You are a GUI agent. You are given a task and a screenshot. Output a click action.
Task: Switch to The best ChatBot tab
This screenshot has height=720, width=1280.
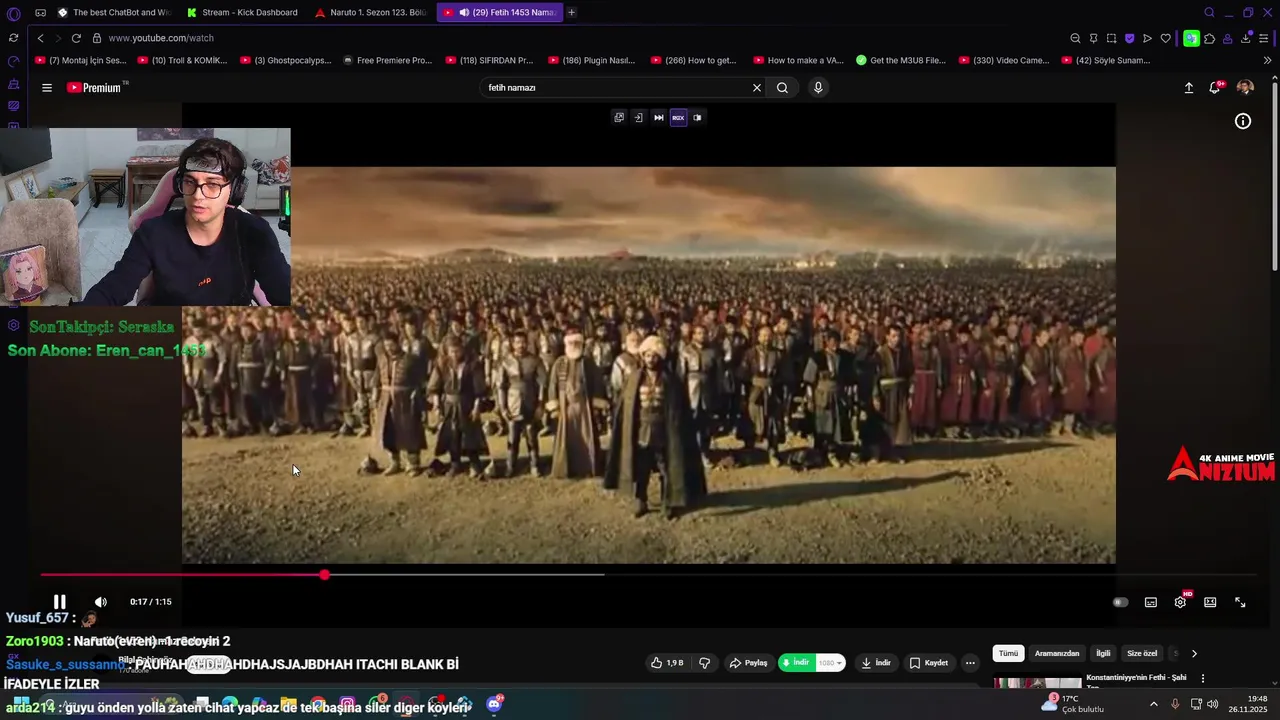tap(113, 12)
